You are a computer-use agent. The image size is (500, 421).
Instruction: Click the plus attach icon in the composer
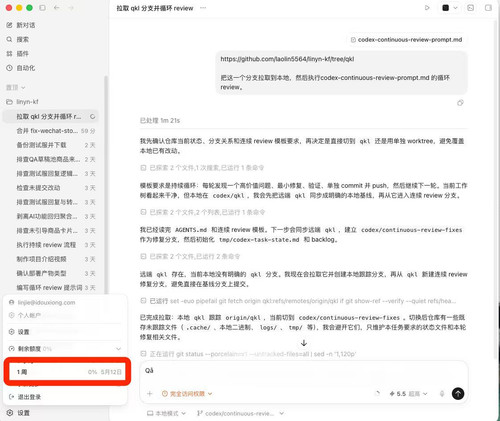150,394
